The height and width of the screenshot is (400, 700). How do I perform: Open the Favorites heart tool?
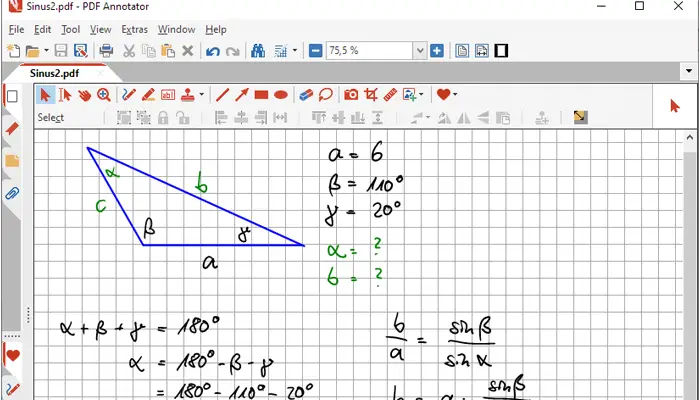443,95
